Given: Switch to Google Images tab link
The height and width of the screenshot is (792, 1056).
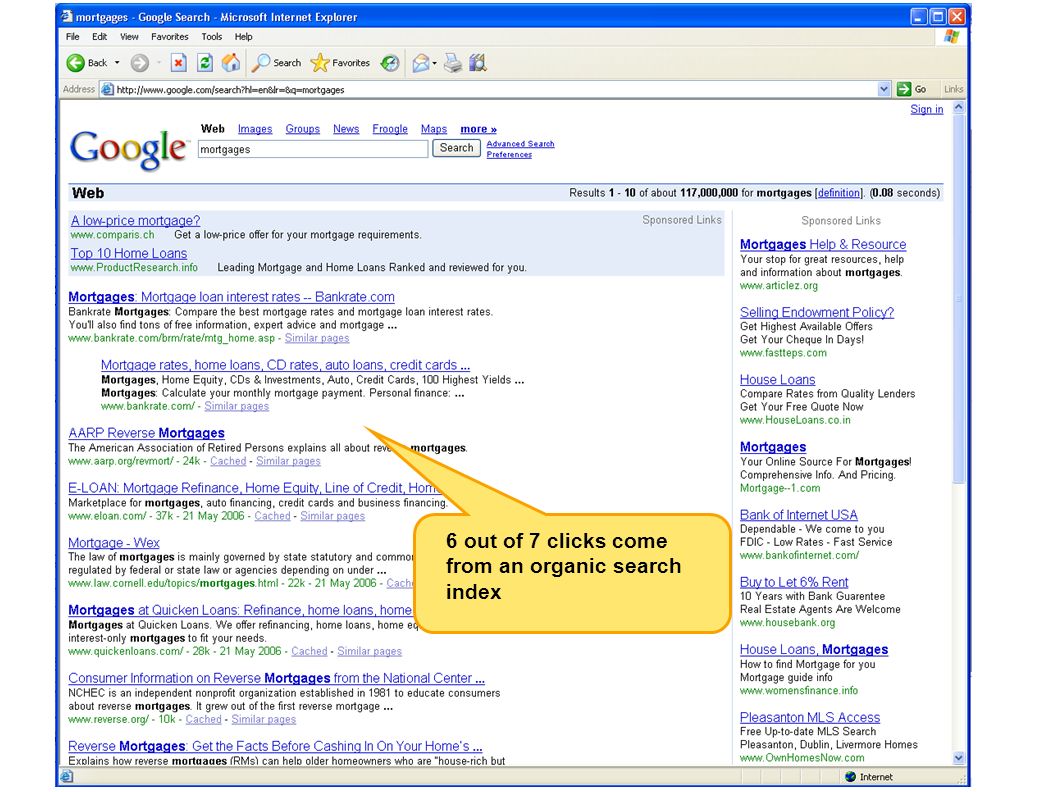Looking at the screenshot, I should 255,129.
